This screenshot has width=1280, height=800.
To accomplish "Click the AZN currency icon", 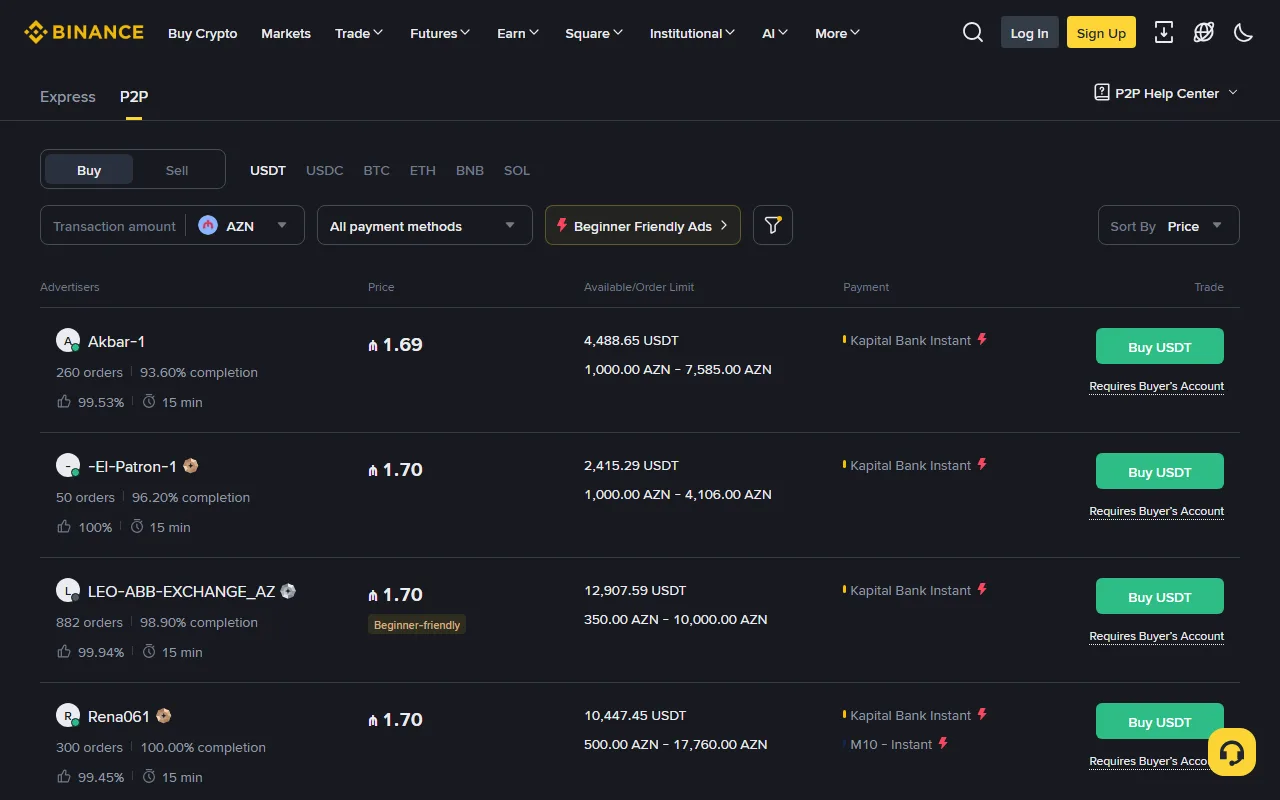I will pos(208,225).
